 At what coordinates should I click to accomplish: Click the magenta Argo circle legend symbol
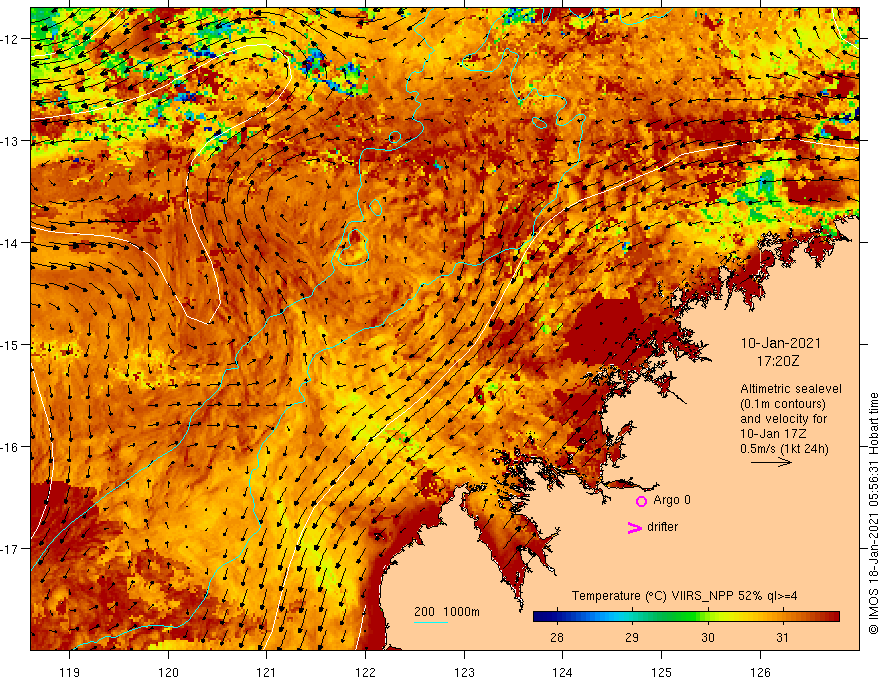tap(641, 501)
